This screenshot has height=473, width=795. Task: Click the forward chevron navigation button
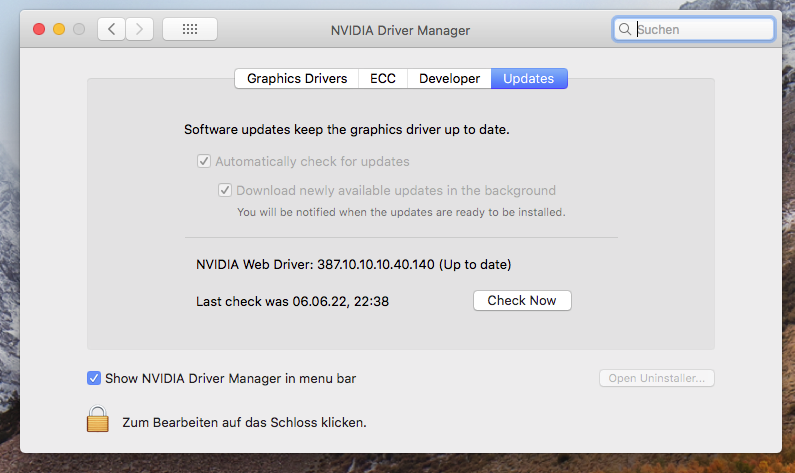pyautogui.click(x=139, y=30)
